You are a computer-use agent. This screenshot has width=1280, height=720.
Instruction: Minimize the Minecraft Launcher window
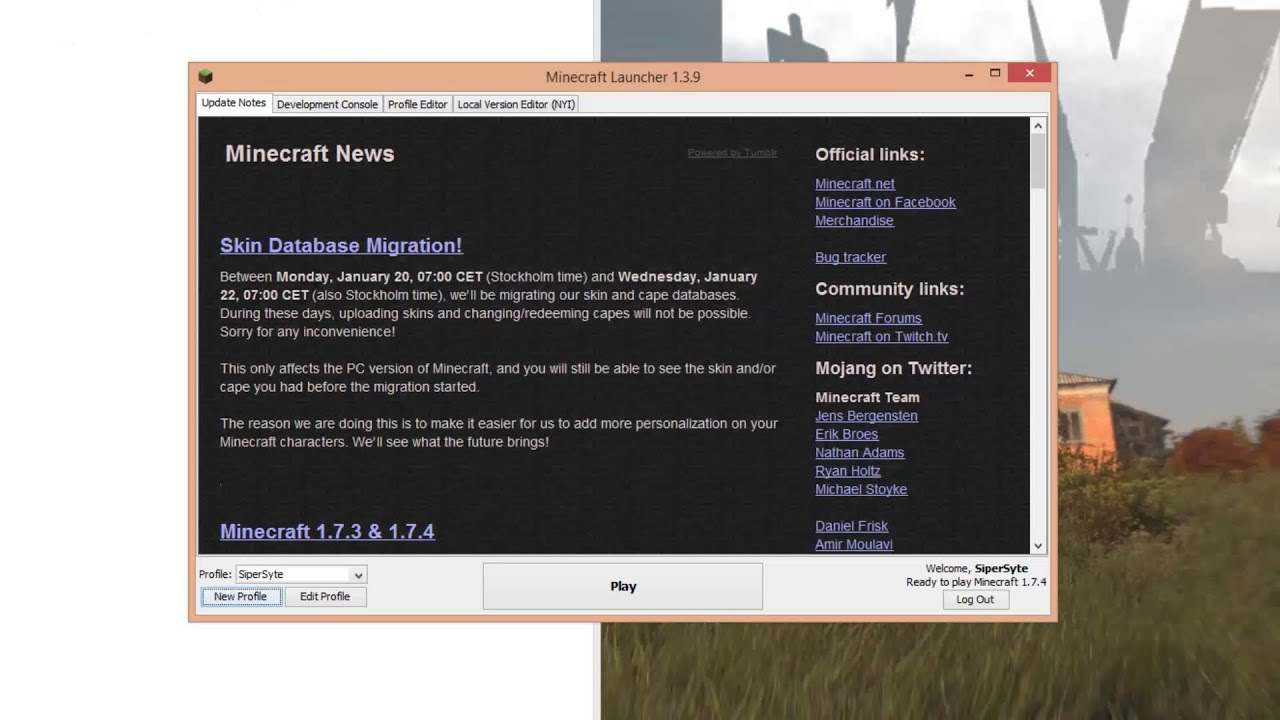click(x=969, y=74)
